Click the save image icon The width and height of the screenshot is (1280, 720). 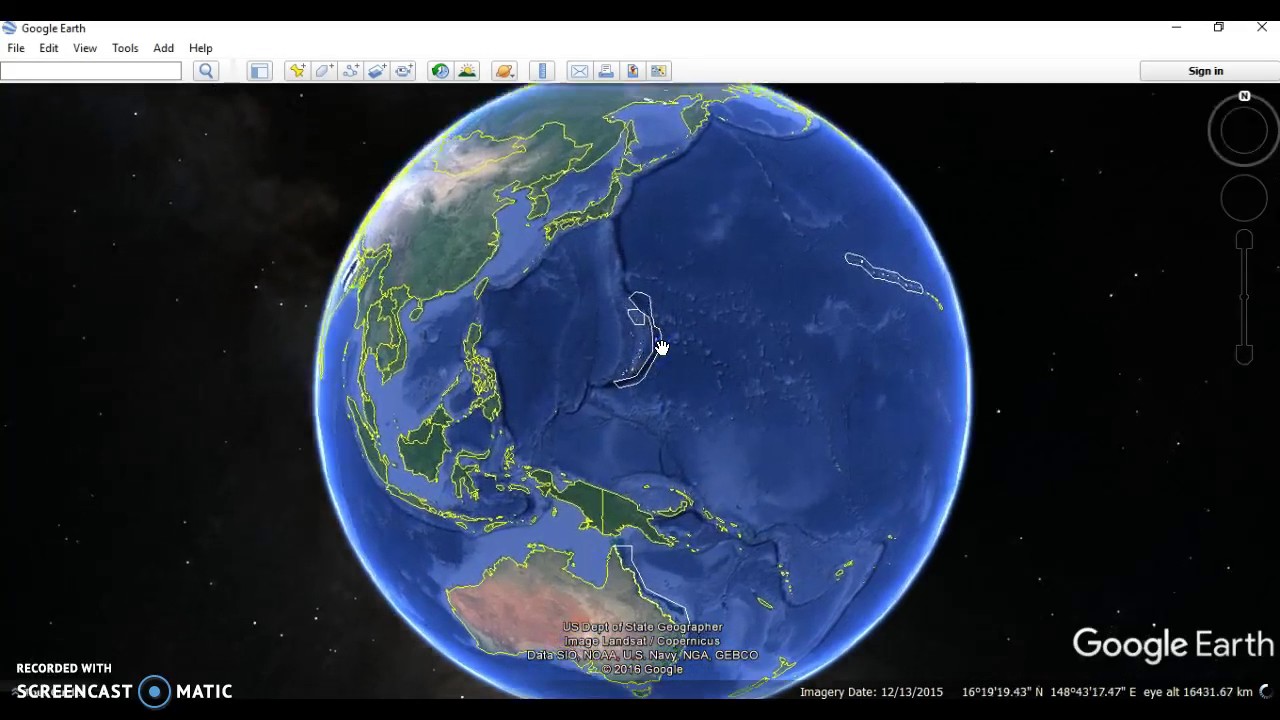coord(632,71)
